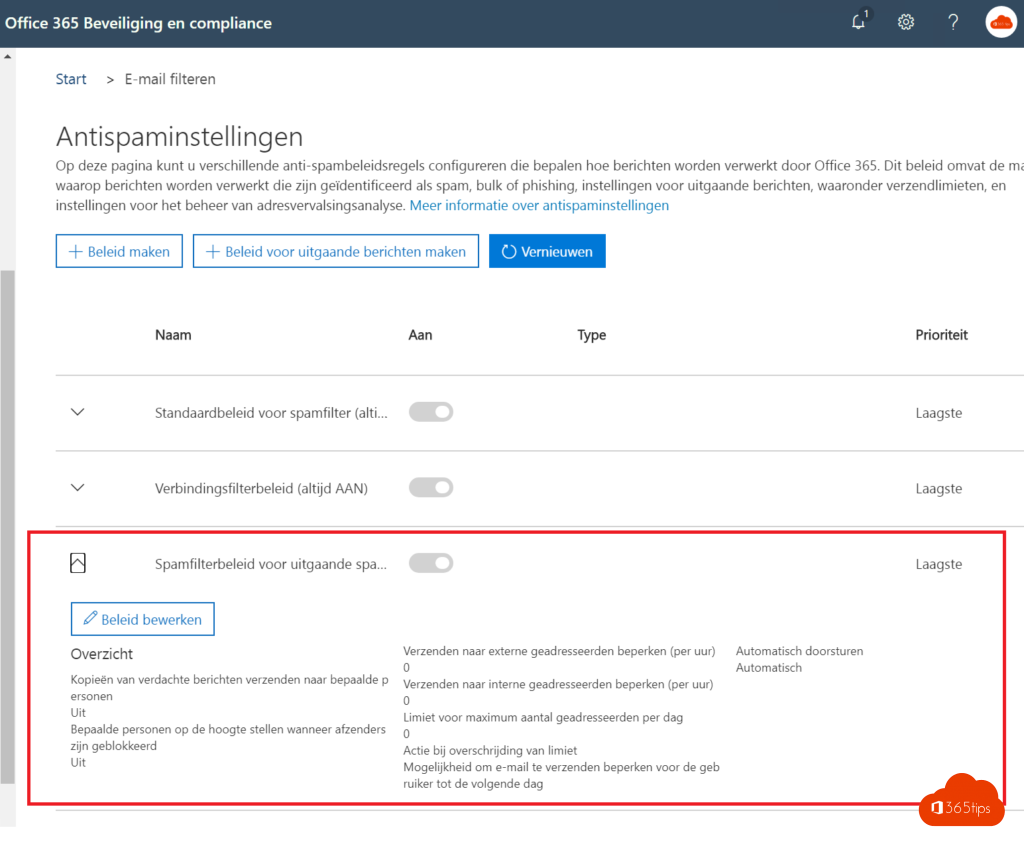This screenshot has height=862, width=1024.
Task: Expand the Verbindingsfilterbeleid row
Action: point(78,488)
